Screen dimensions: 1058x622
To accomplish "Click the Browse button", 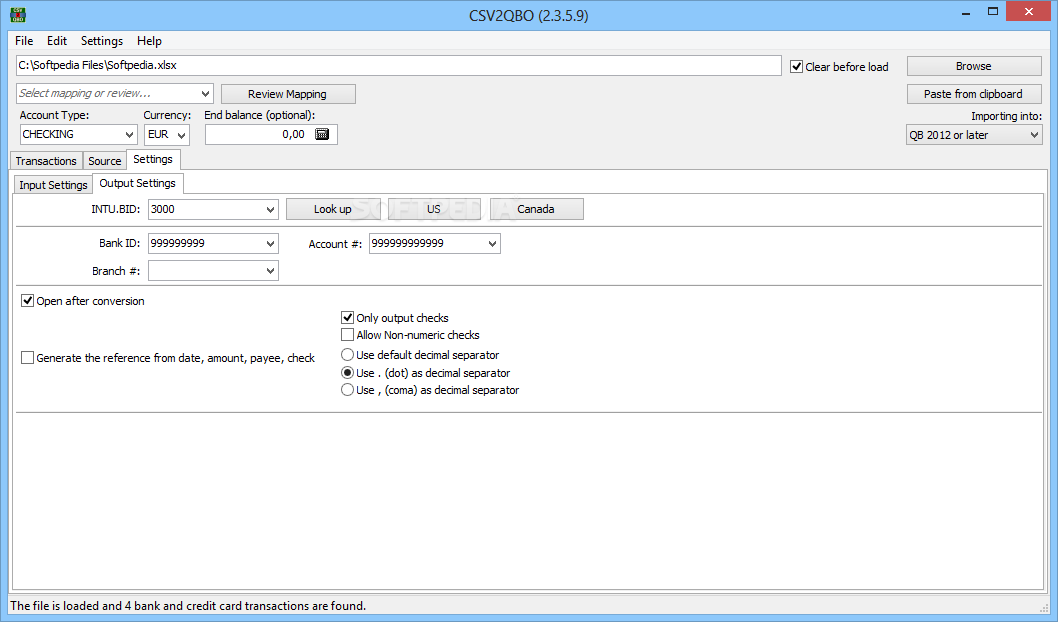I will 974,66.
